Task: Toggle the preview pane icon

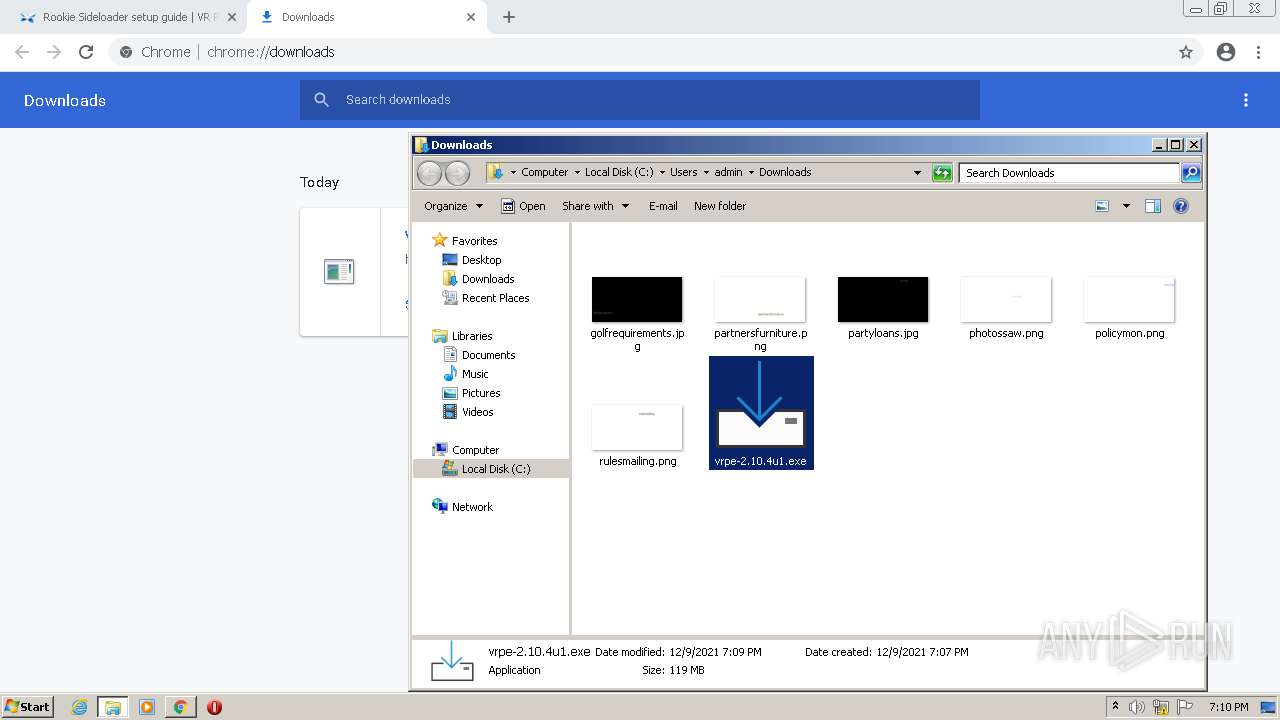Action: click(x=1153, y=206)
